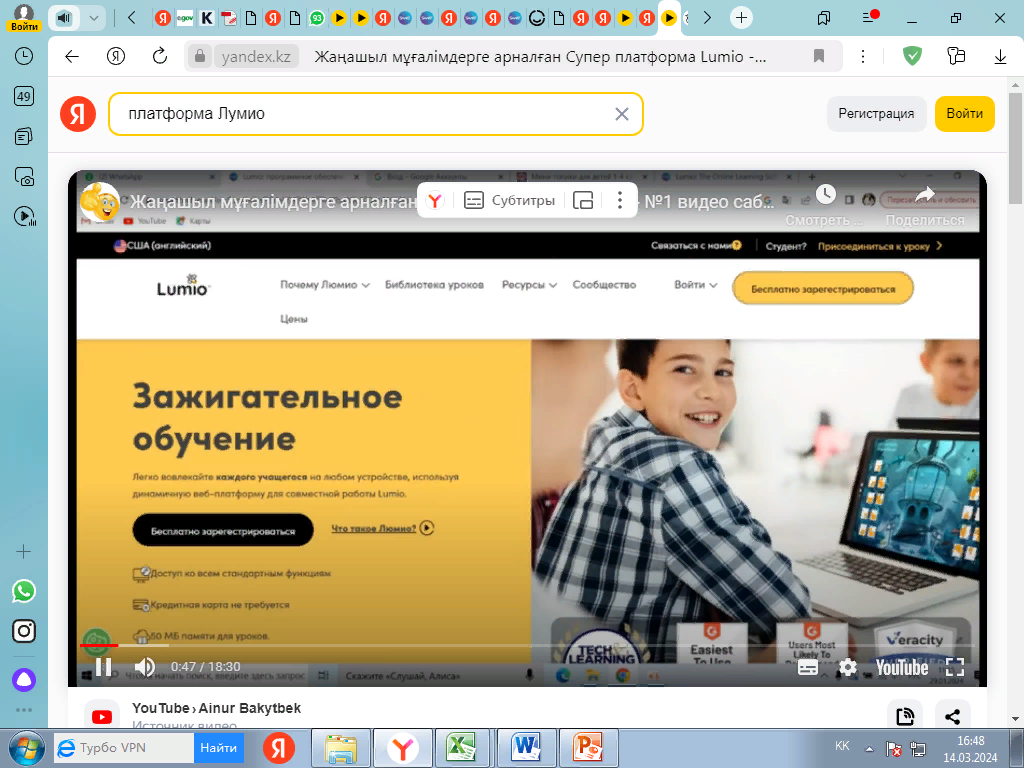Open tab groups panel in sidebar
The width and height of the screenshot is (1024, 768).
[x=24, y=136]
